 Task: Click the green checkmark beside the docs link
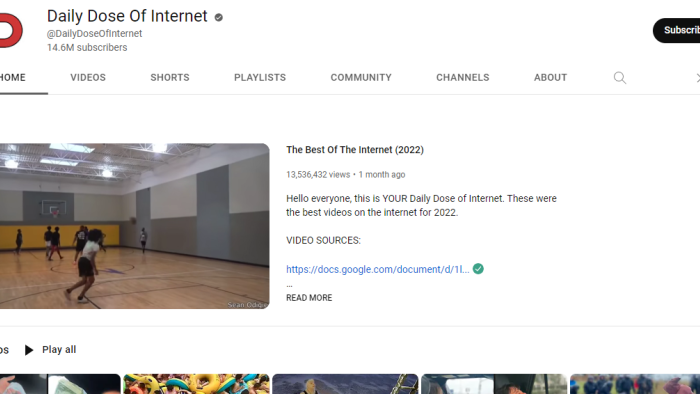[x=478, y=269]
